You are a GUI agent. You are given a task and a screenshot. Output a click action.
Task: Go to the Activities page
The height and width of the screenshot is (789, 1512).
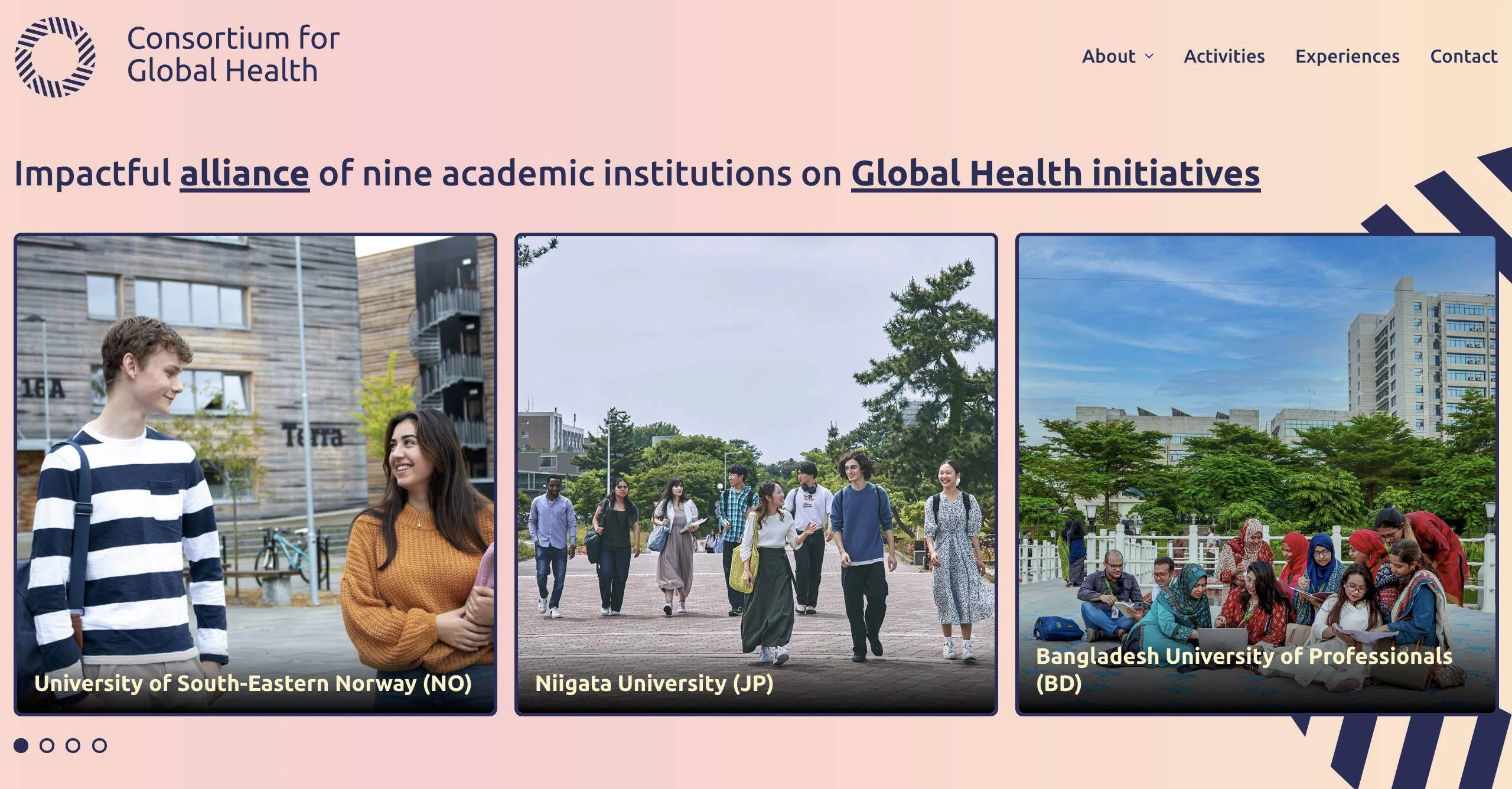pyautogui.click(x=1224, y=56)
